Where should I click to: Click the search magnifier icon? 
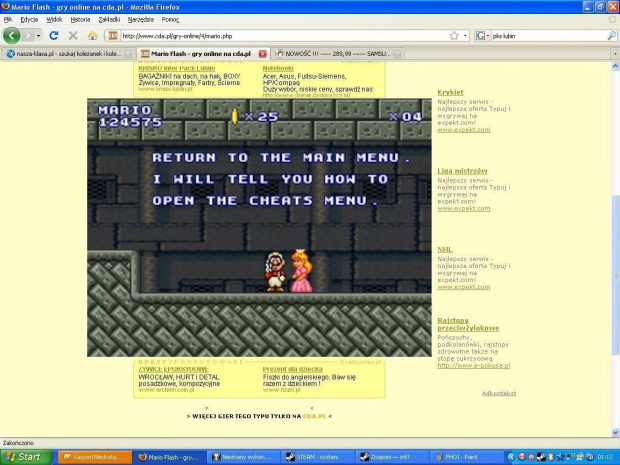611,36
